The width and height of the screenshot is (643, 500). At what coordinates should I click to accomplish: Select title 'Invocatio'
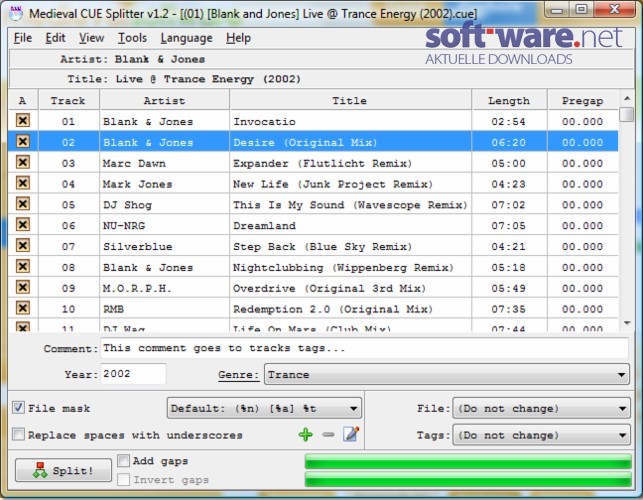(264, 121)
